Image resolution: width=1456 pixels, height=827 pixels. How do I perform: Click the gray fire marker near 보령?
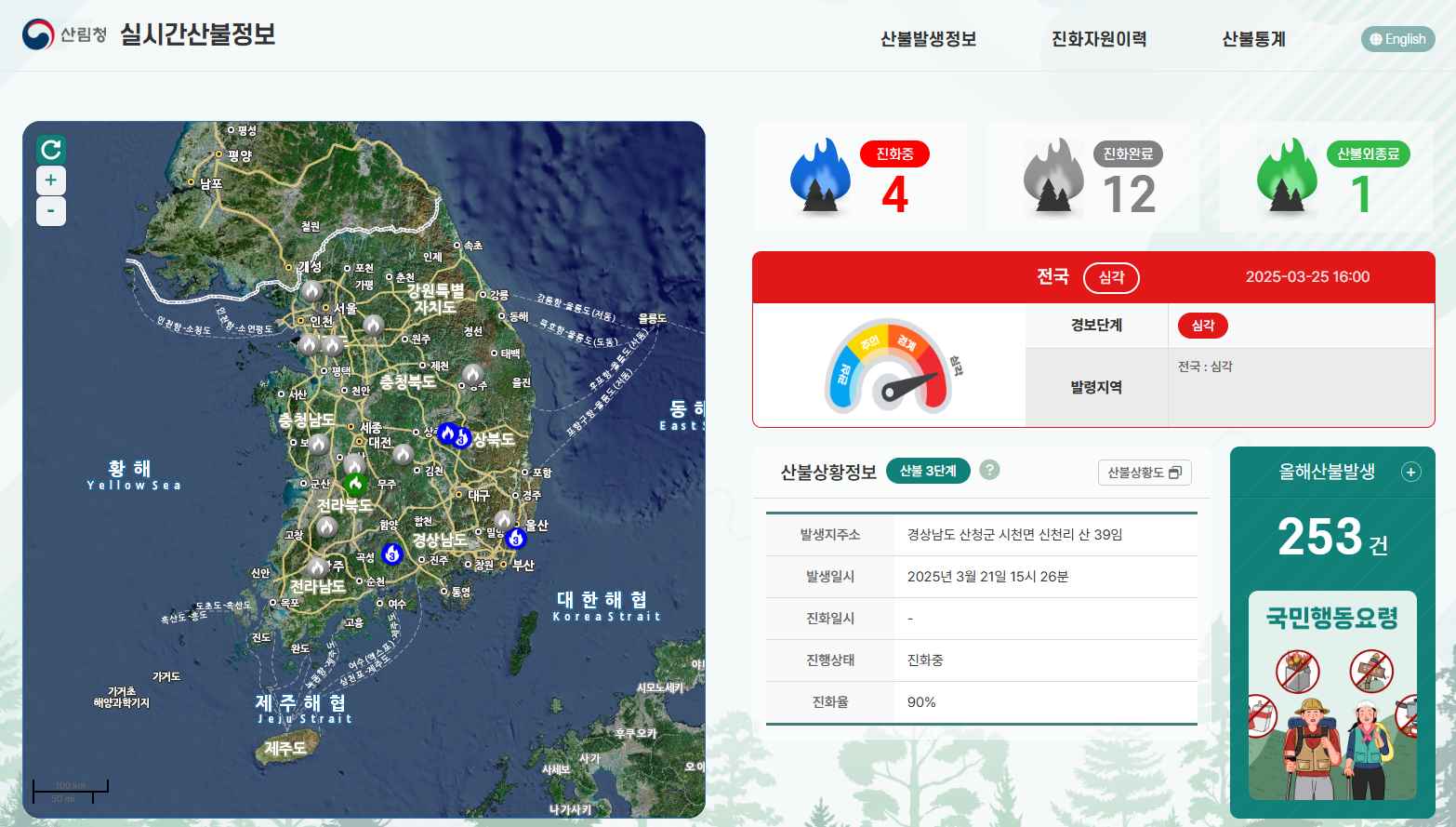[x=319, y=444]
